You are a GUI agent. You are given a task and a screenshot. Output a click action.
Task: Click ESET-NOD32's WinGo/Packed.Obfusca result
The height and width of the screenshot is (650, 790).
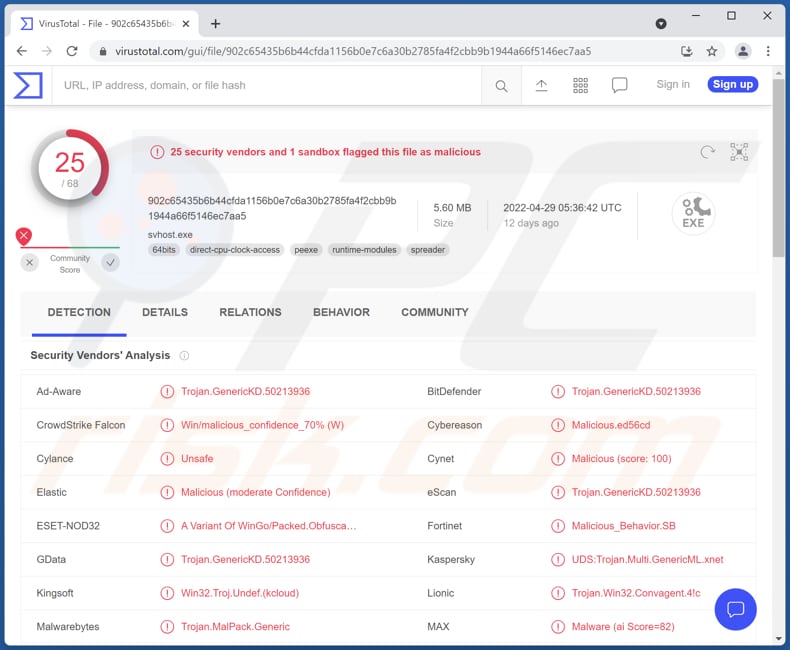coord(269,526)
